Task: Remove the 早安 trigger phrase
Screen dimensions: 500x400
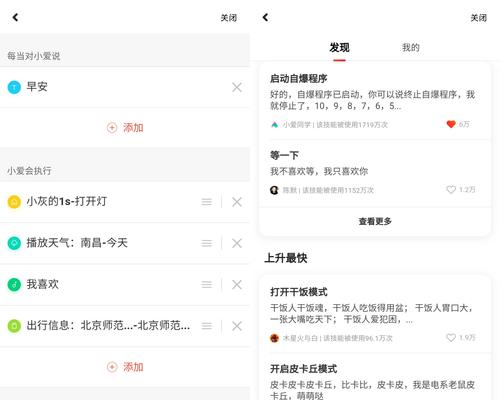Action: 237,87
